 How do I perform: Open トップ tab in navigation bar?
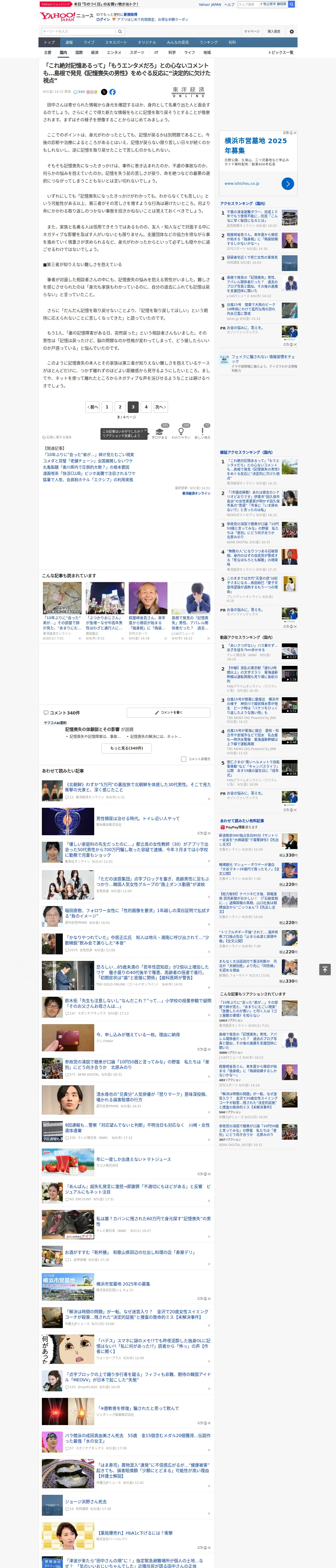[49, 43]
